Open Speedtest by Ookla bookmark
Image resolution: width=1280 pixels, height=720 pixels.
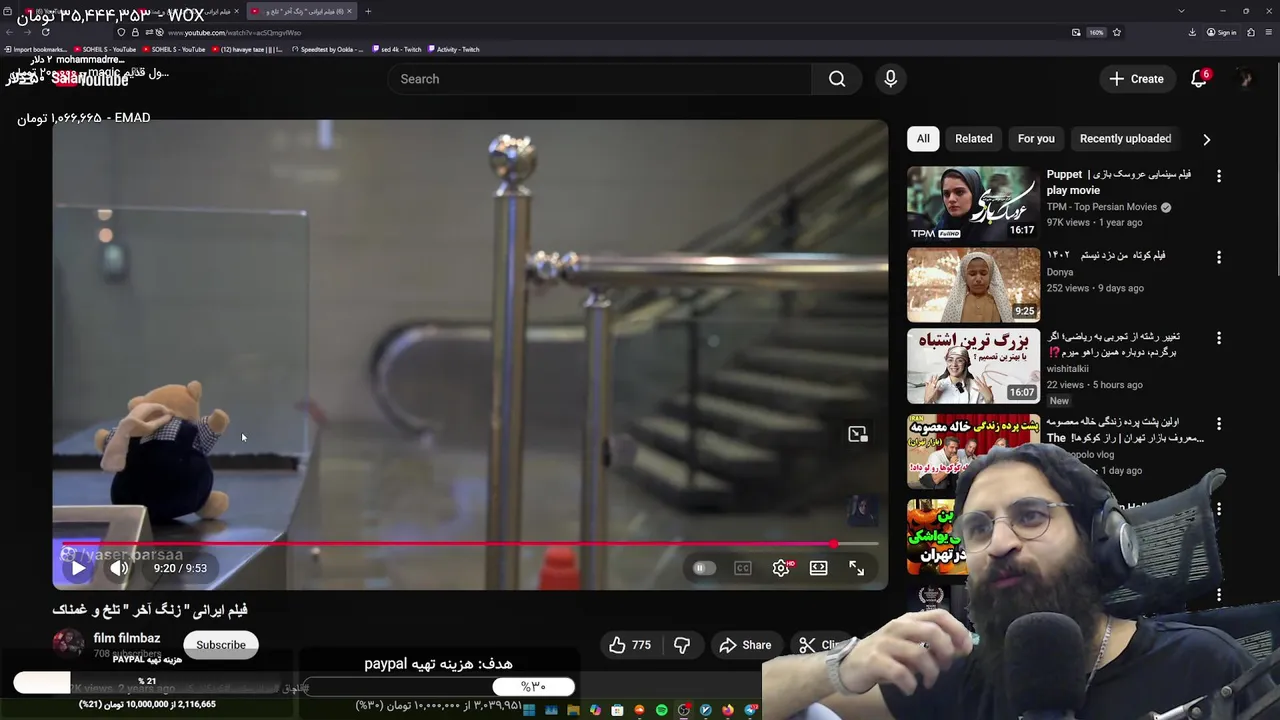click(327, 49)
